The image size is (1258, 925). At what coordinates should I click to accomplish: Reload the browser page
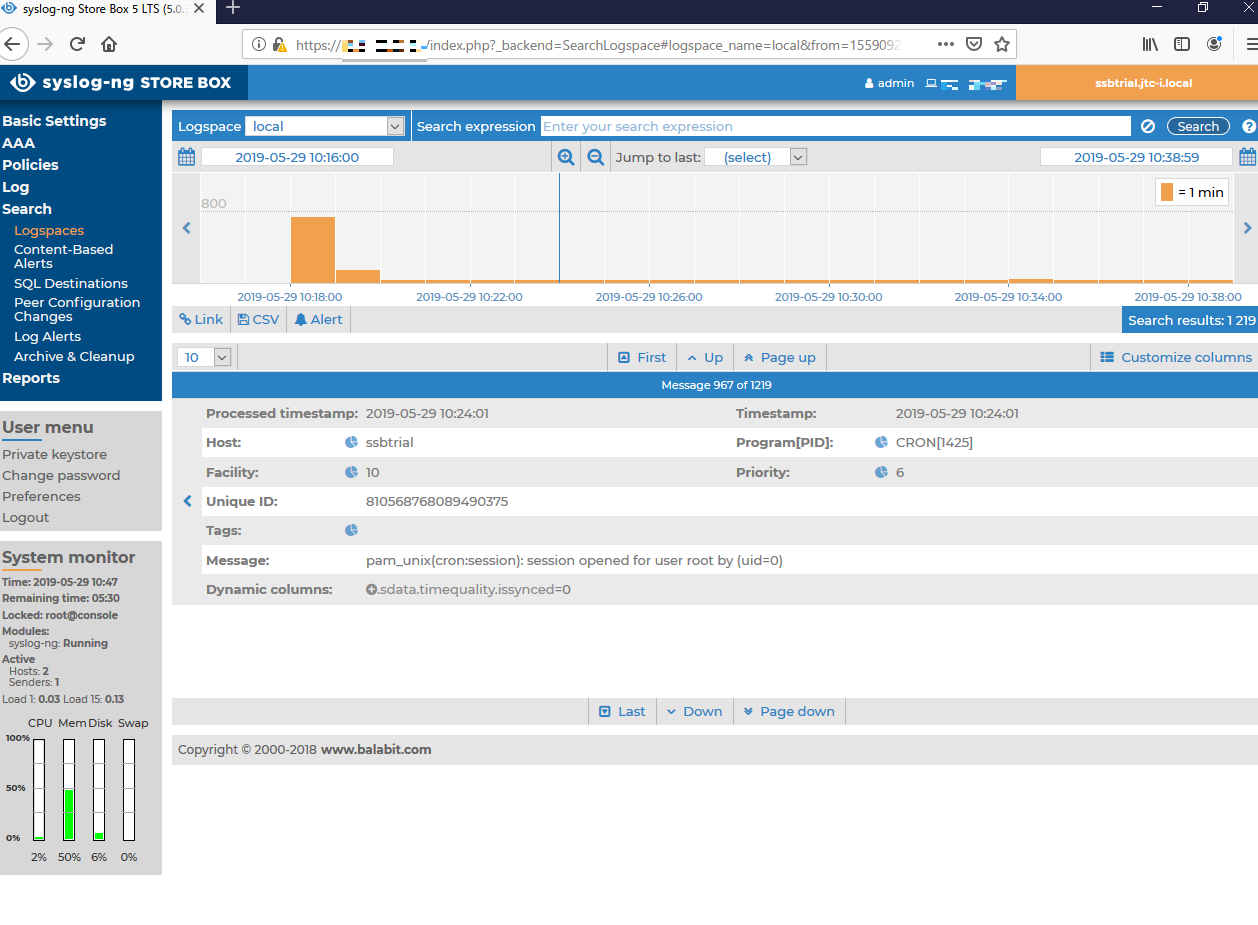pyautogui.click(x=77, y=44)
